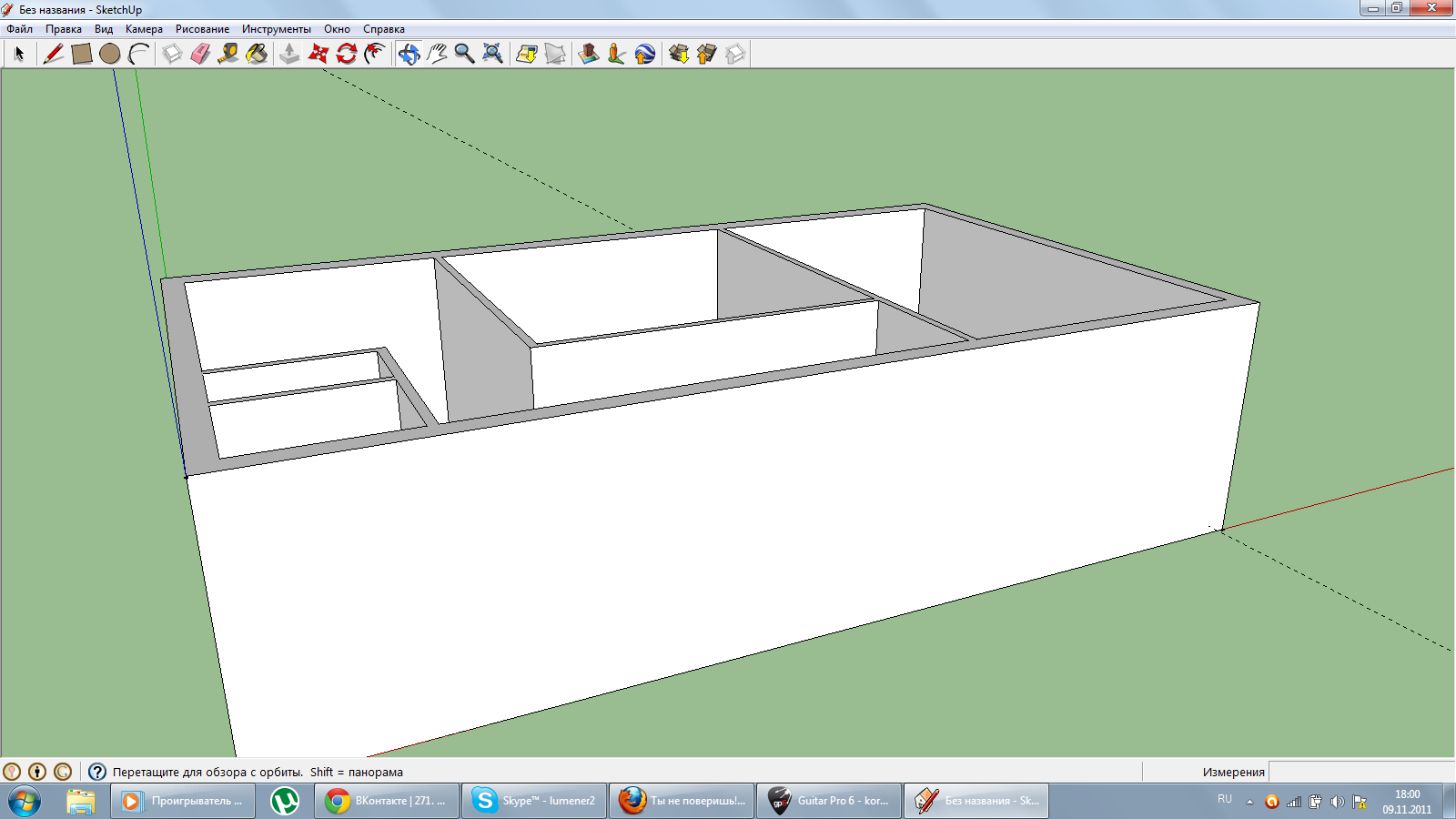The image size is (1456, 819).
Task: Activate the Paint Bucket tool
Action: click(x=258, y=54)
